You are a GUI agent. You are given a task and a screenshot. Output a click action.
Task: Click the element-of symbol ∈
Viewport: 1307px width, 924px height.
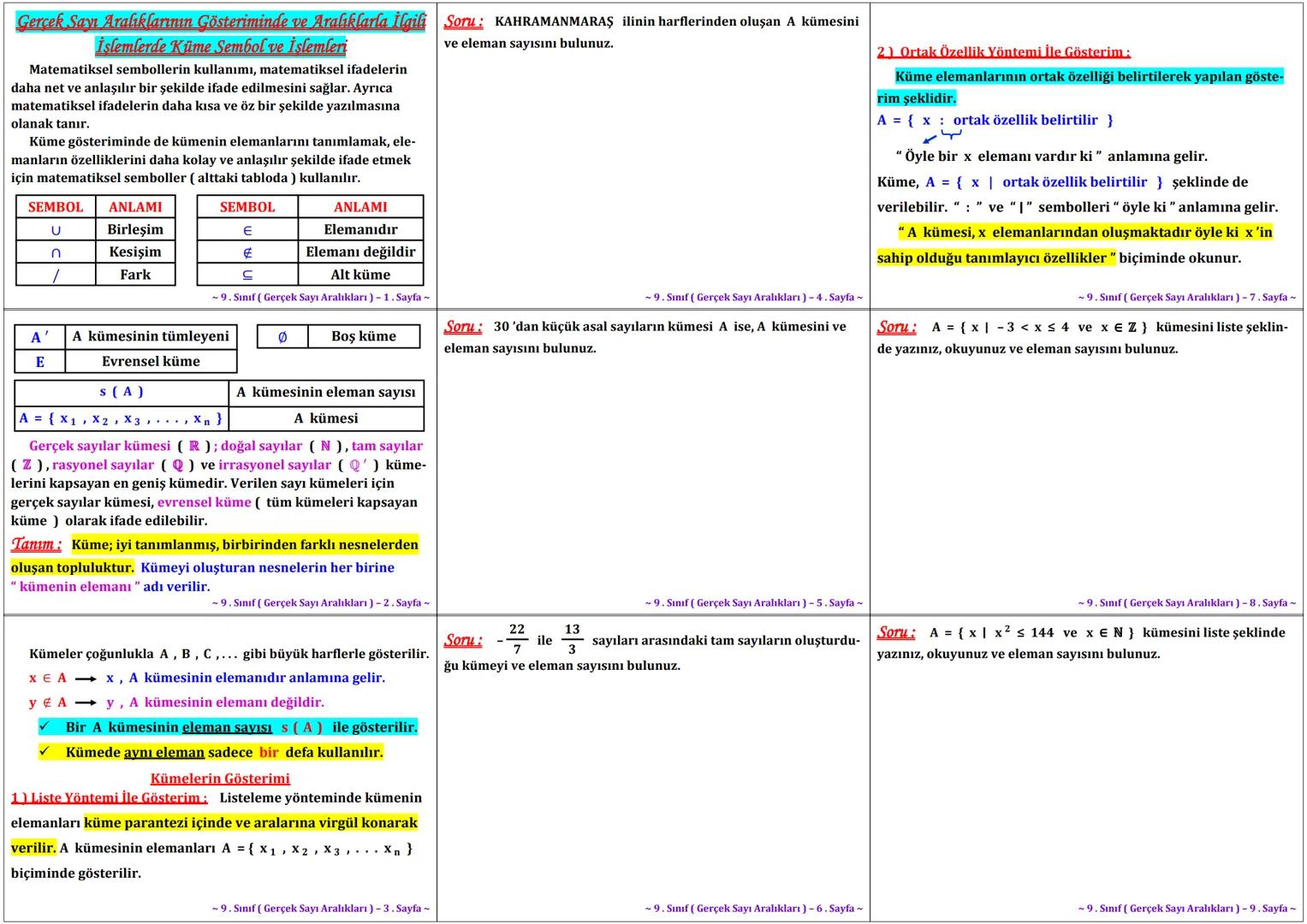247,229
